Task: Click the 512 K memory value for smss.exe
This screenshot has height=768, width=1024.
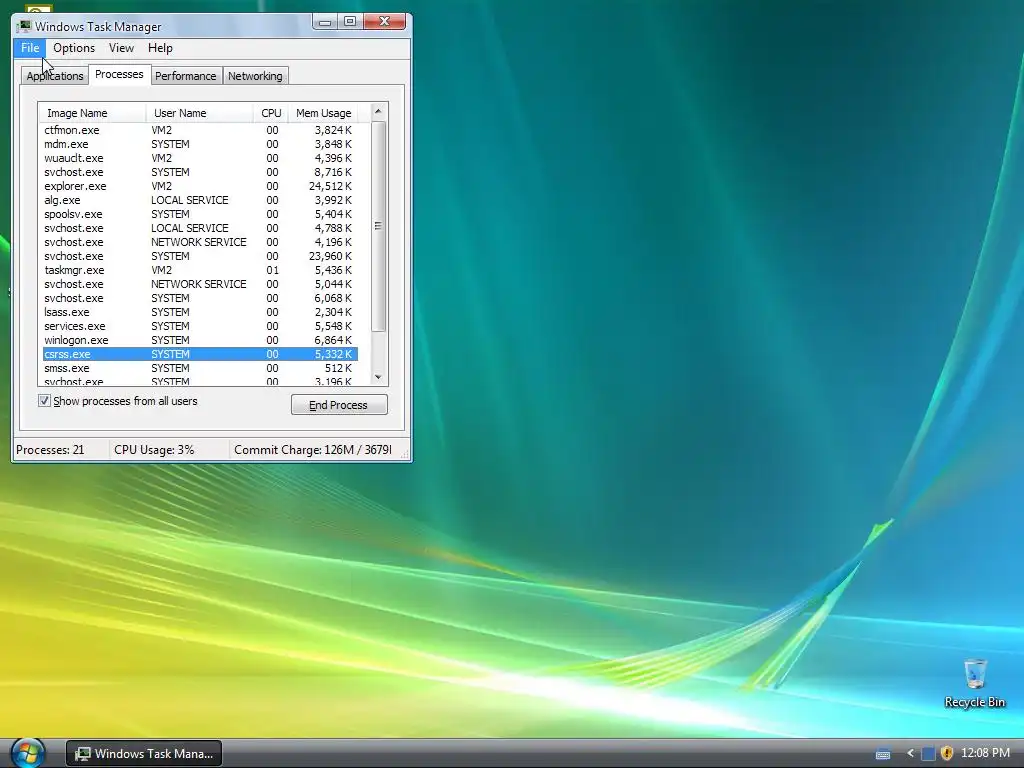Action: coord(338,369)
